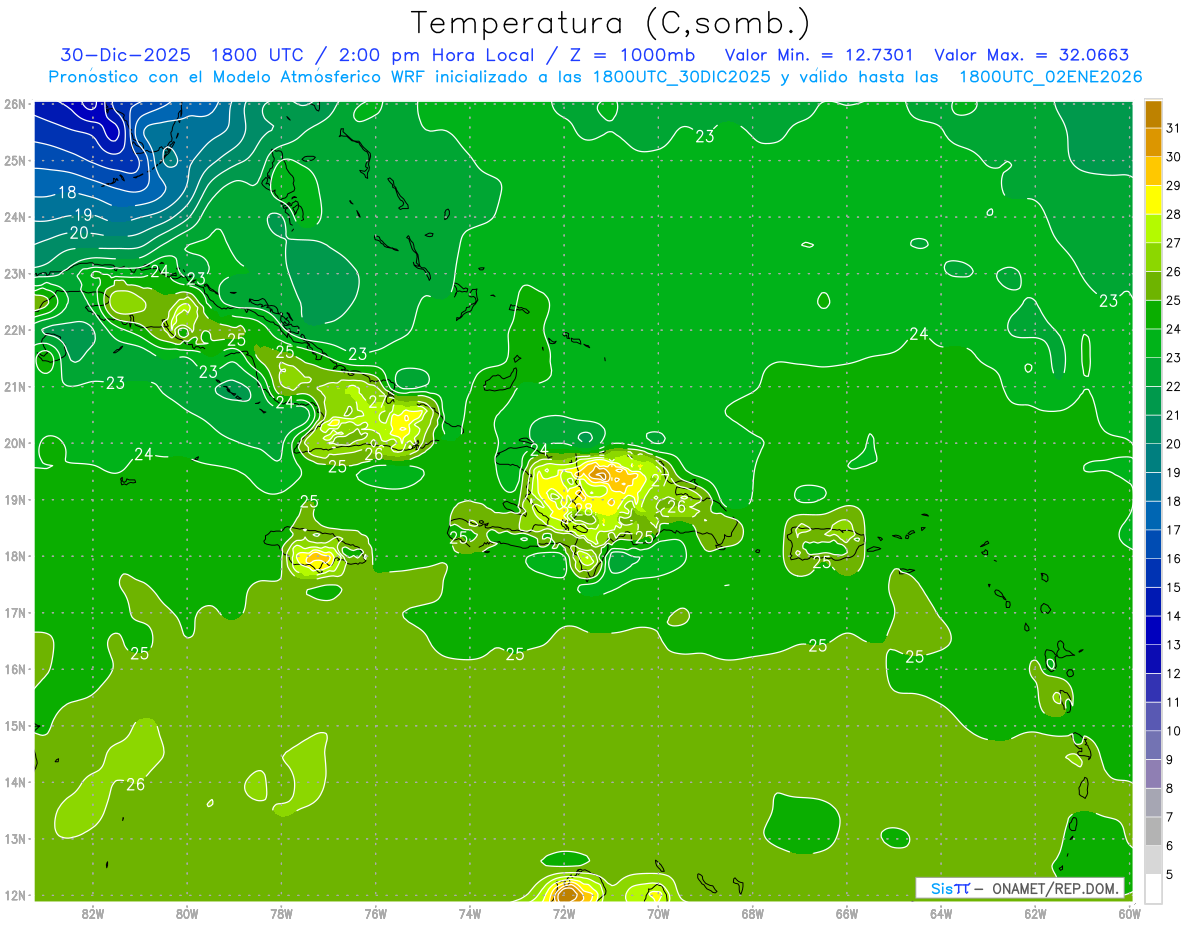Click the "21N" latitude axis label
1200x927 pixels.
click(x=14, y=386)
